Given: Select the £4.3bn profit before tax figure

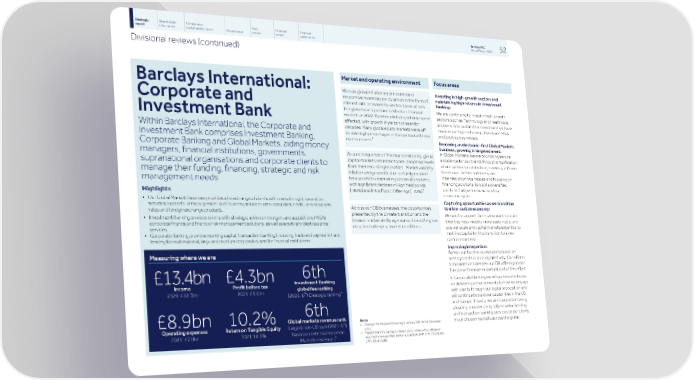Looking at the screenshot, I should click(x=250, y=276).
